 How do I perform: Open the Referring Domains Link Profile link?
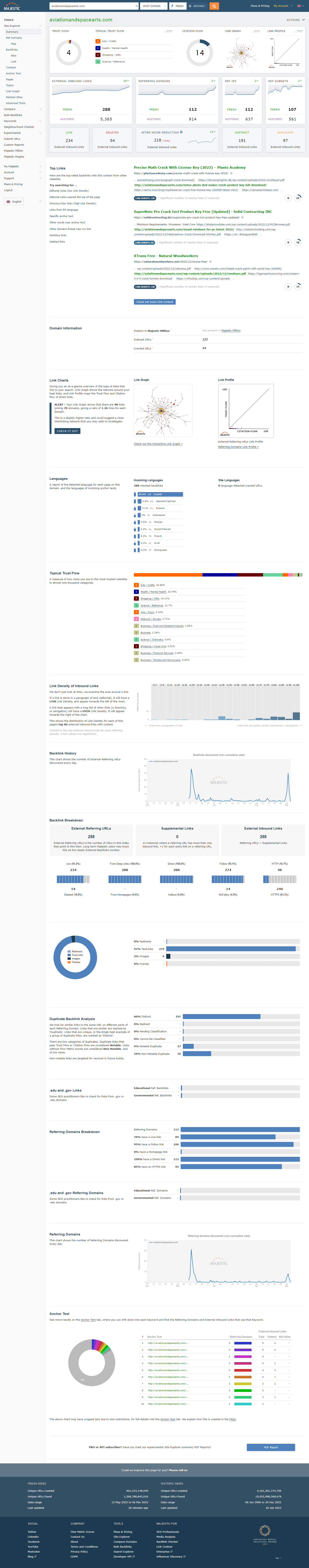238,447
